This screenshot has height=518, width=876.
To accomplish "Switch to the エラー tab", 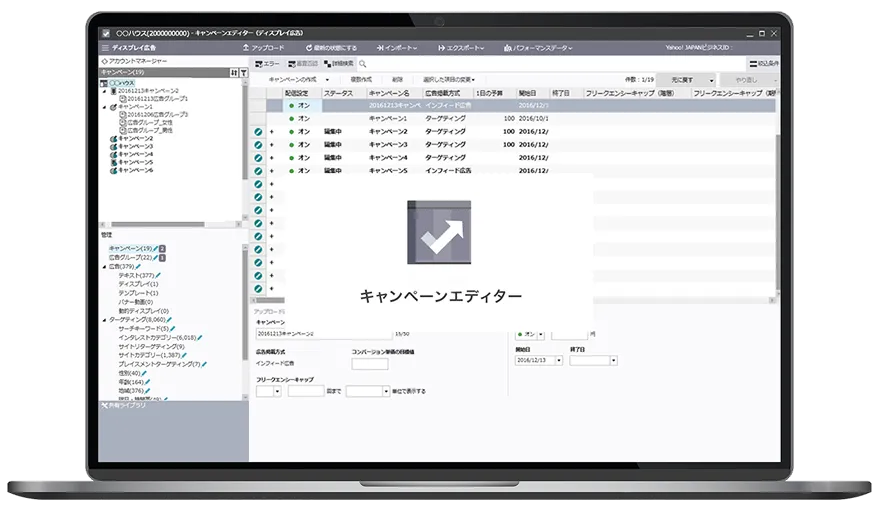I will tap(266, 63).
